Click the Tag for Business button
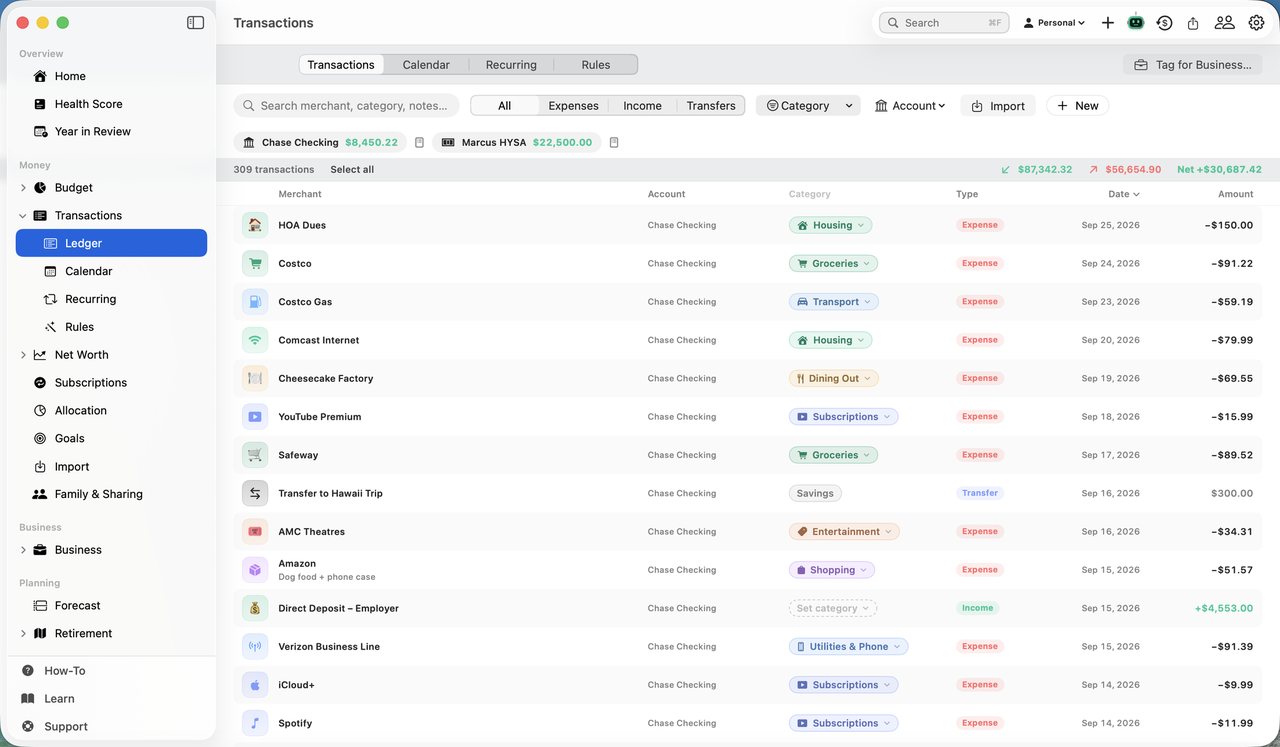Screen dimensions: 1280x747 point(1193,65)
